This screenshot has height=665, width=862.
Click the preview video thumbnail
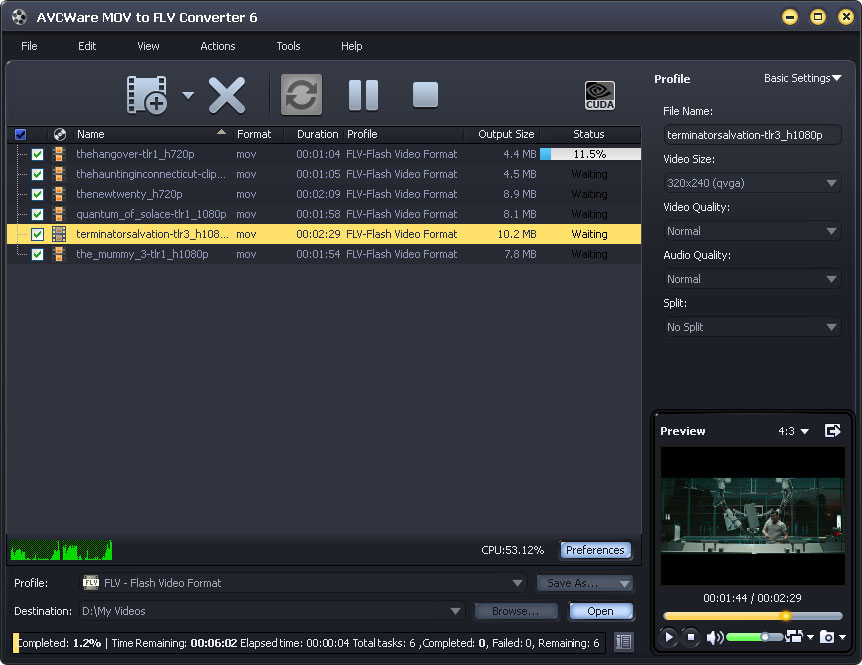(x=752, y=516)
